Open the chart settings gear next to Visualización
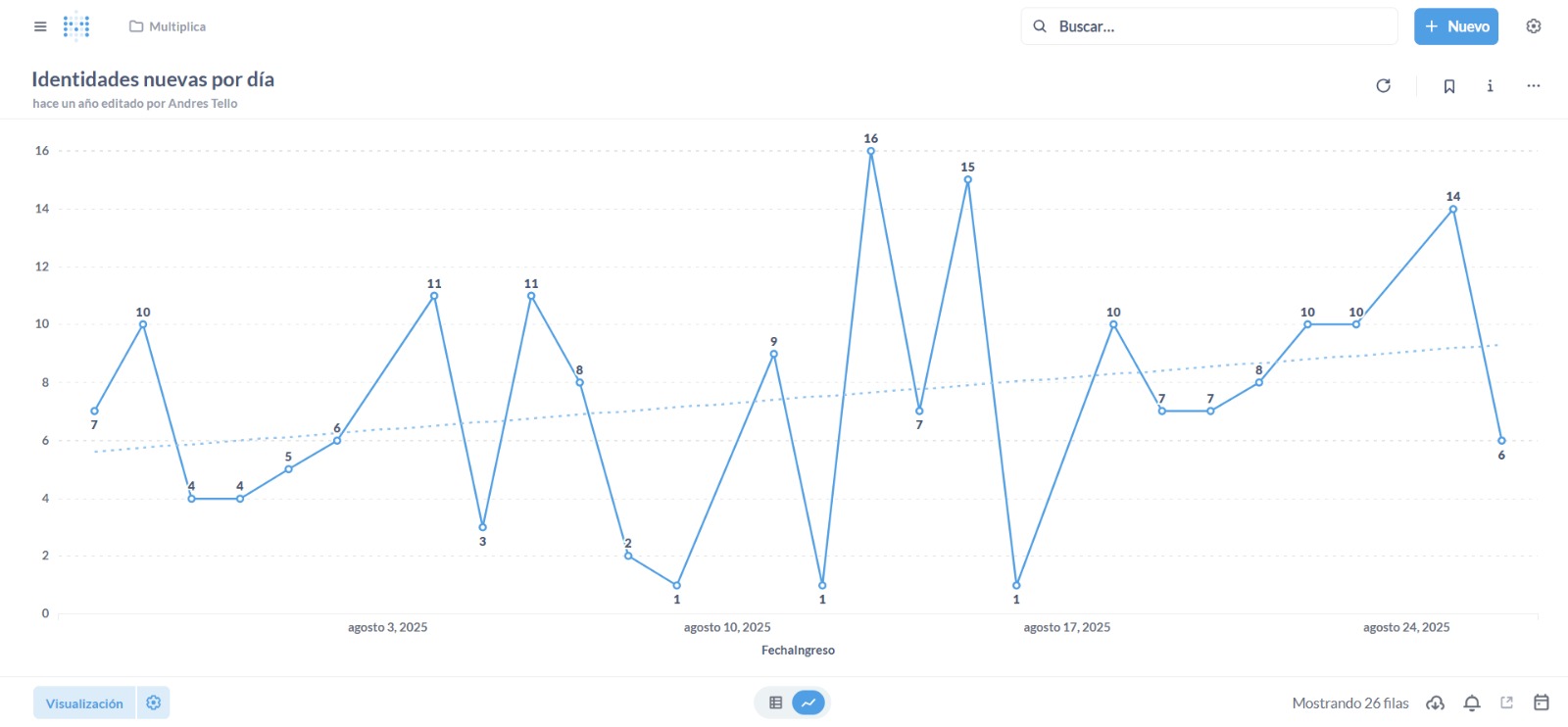Screen dimensions: 1568x727 [x=154, y=703]
